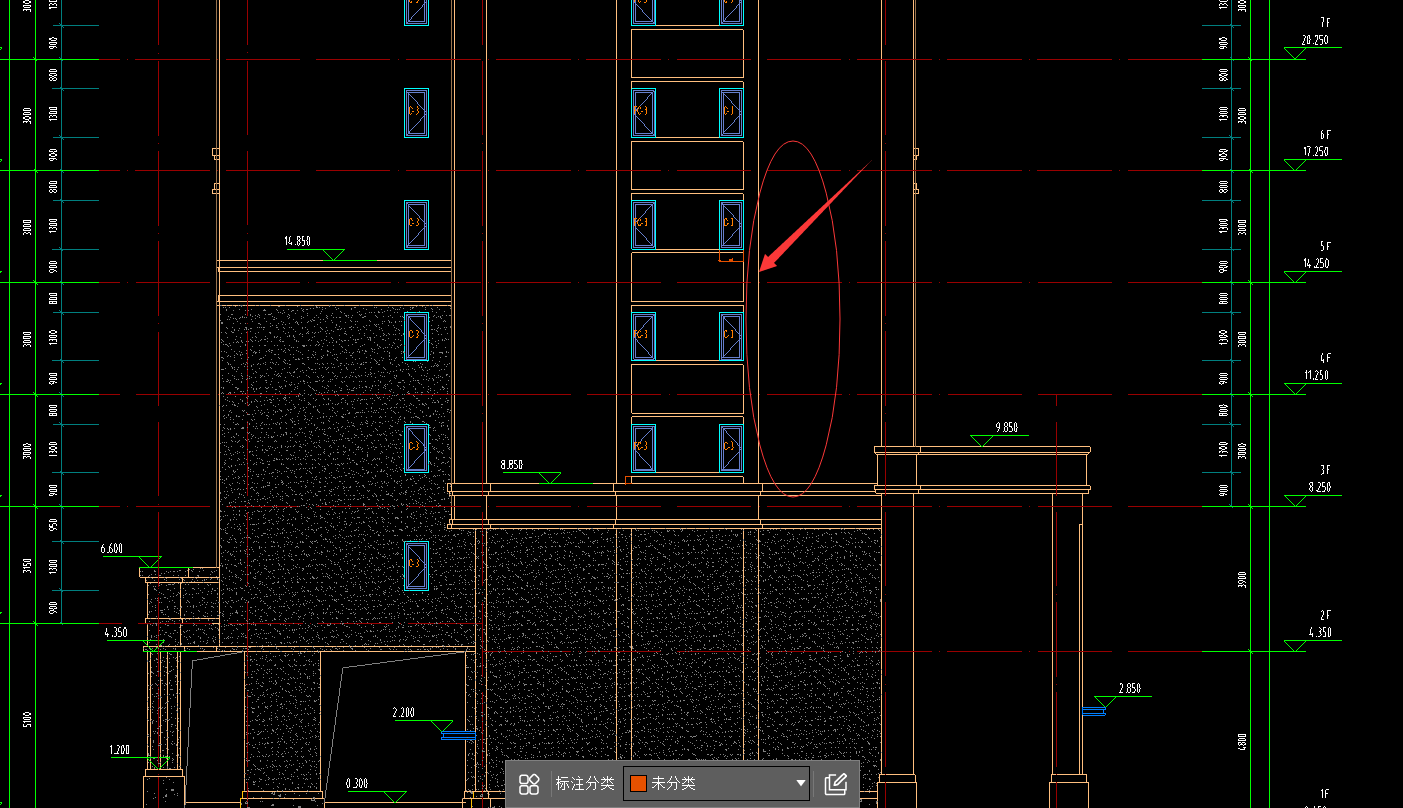
Task: Select the 9.850 elevation label
Action: pyautogui.click(x=1005, y=428)
